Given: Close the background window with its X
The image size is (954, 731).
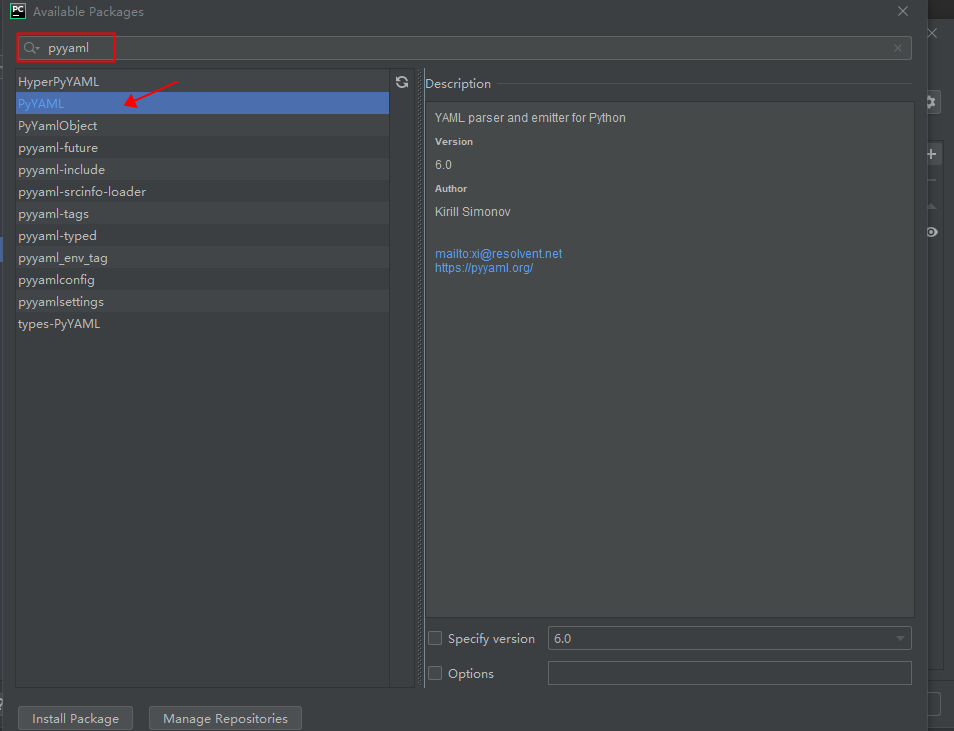Looking at the screenshot, I should pos(932,33).
